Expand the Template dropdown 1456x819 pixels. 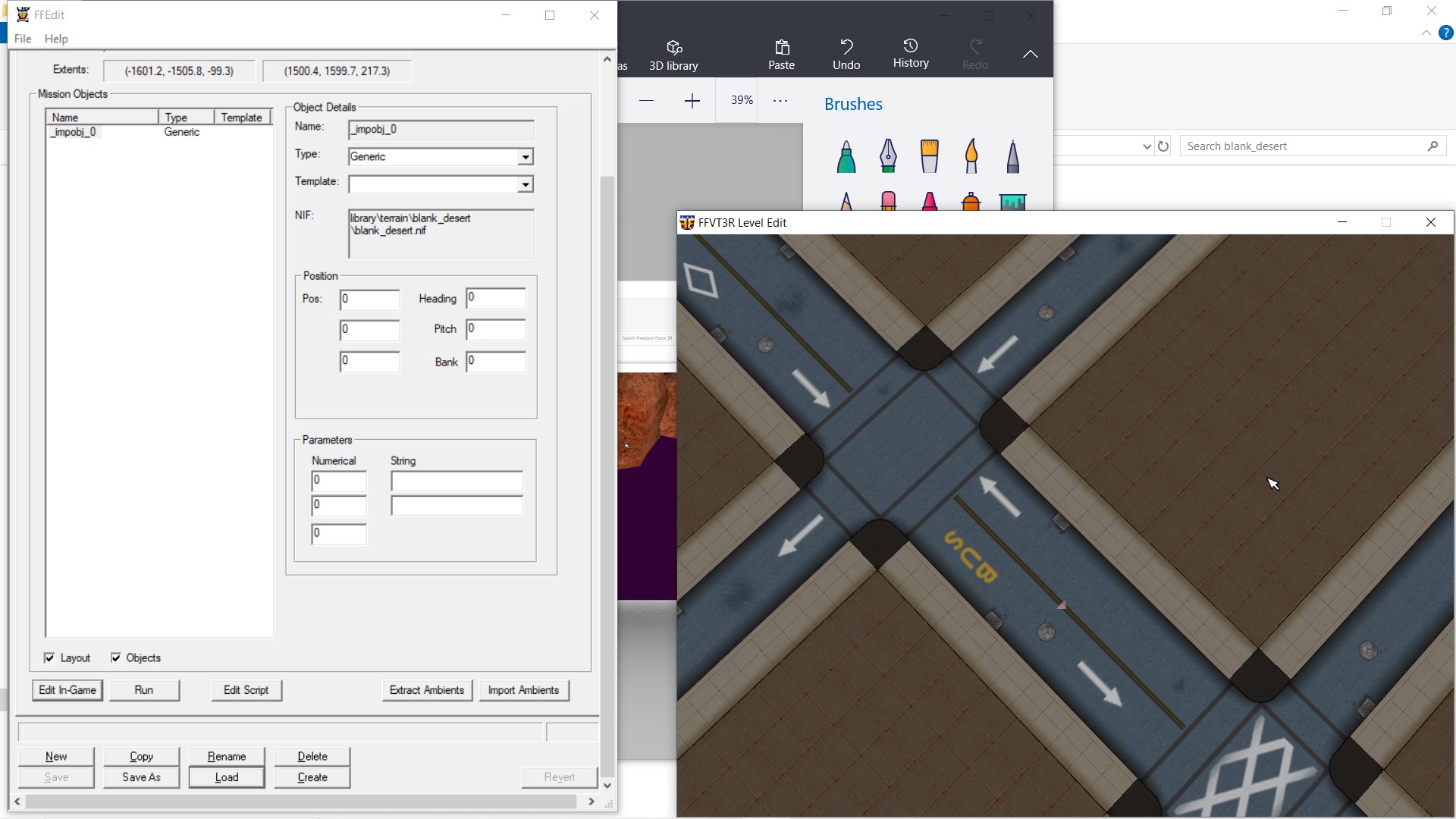(x=525, y=184)
